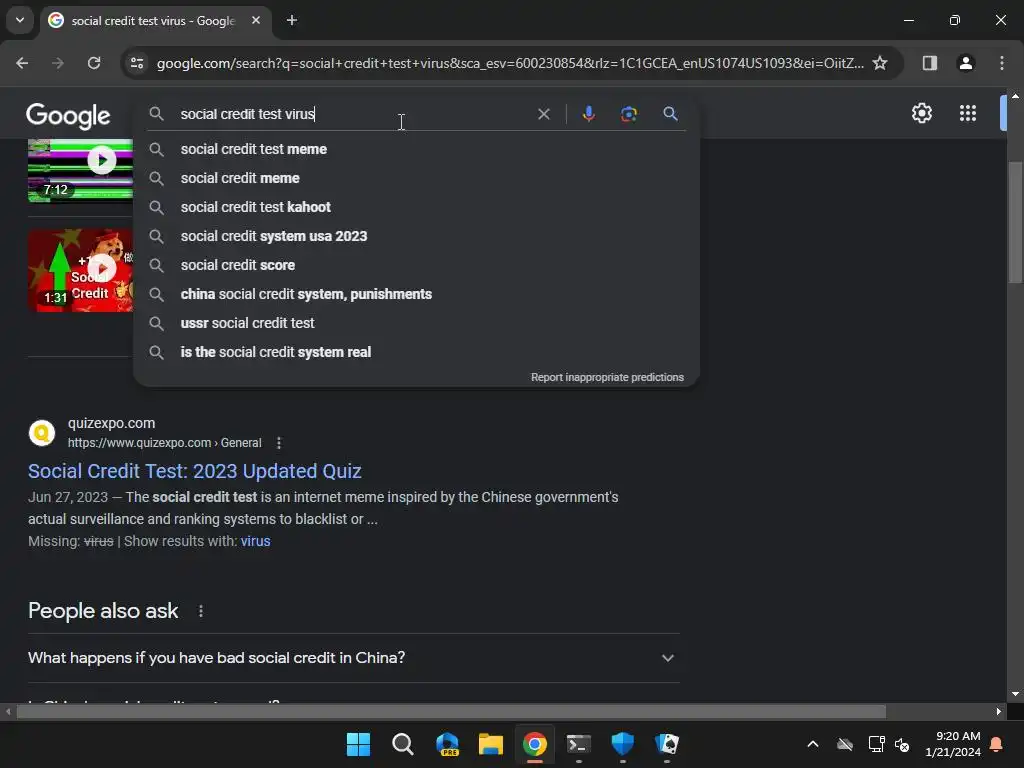This screenshot has height=768, width=1024.
Task: Open Solitaire cards app in taskbar
Action: (x=667, y=744)
